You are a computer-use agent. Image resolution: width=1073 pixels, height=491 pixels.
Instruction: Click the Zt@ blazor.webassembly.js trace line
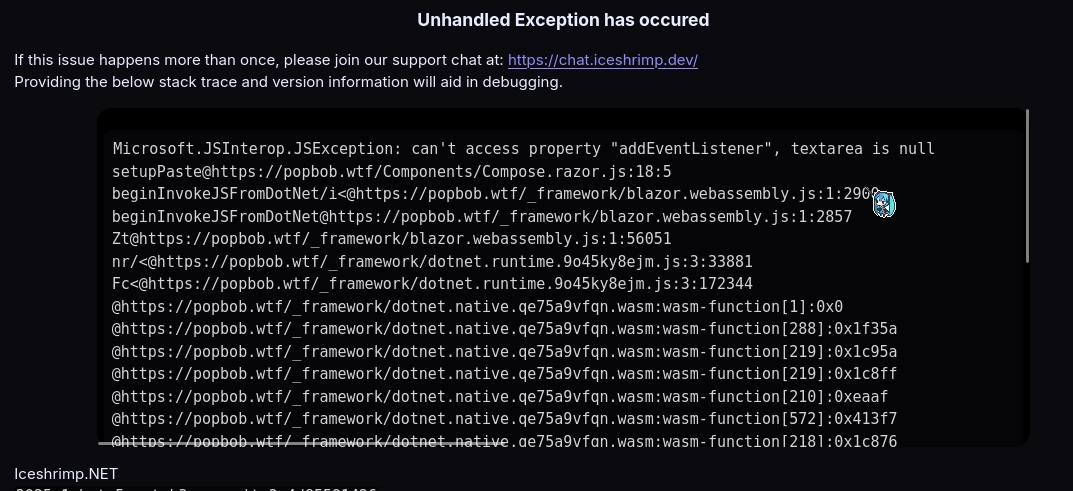(391, 239)
